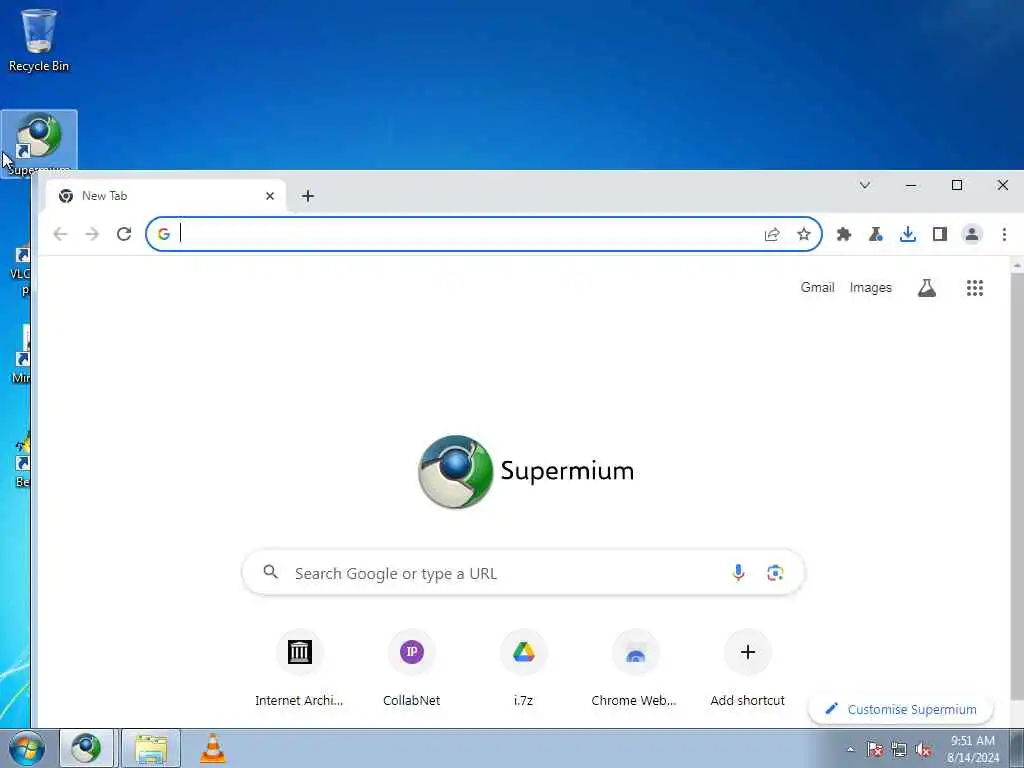The width and height of the screenshot is (1024, 768).
Task: Click the share page icon in address bar
Action: click(x=772, y=234)
